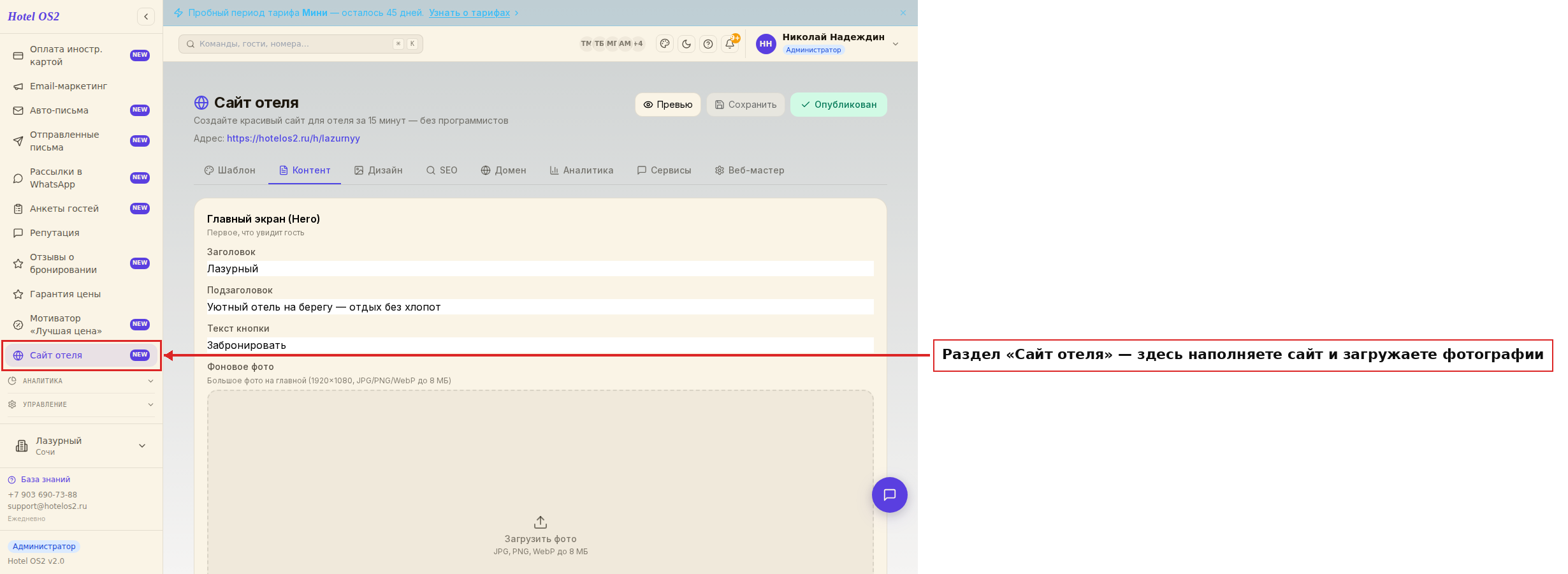
Task: Click the Hotel OS2 v2.0 version text
Action: coord(36,561)
